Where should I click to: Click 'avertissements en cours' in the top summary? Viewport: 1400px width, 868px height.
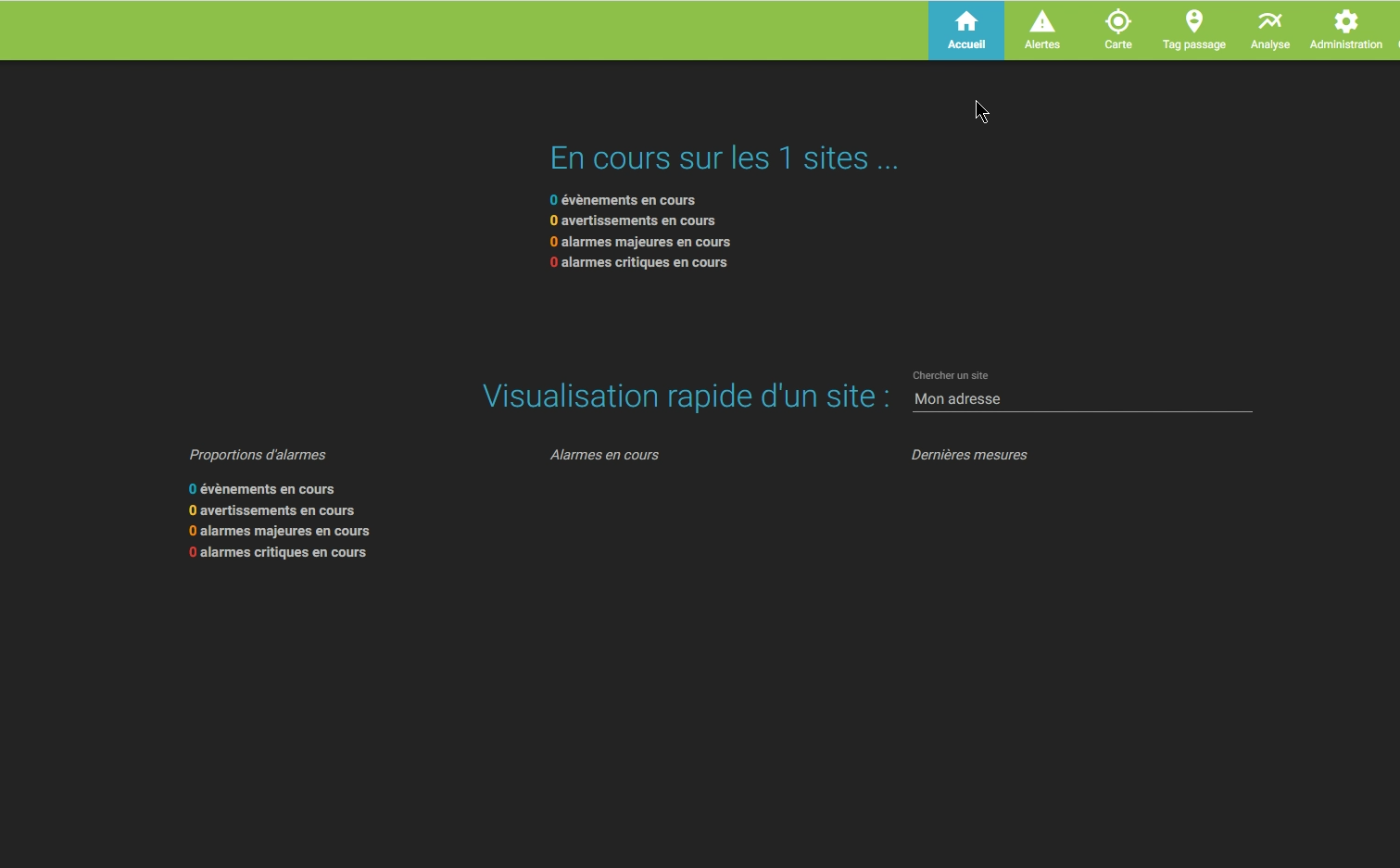pyautogui.click(x=637, y=220)
